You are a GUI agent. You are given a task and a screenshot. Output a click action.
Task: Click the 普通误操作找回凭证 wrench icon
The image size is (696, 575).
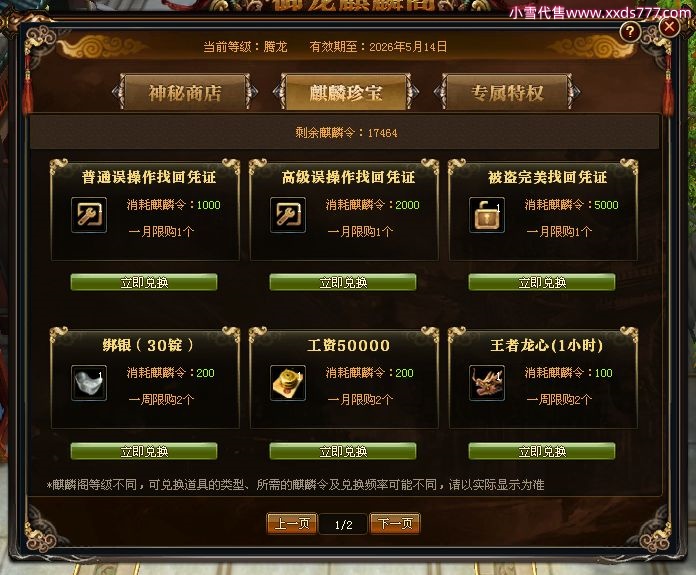coord(89,215)
